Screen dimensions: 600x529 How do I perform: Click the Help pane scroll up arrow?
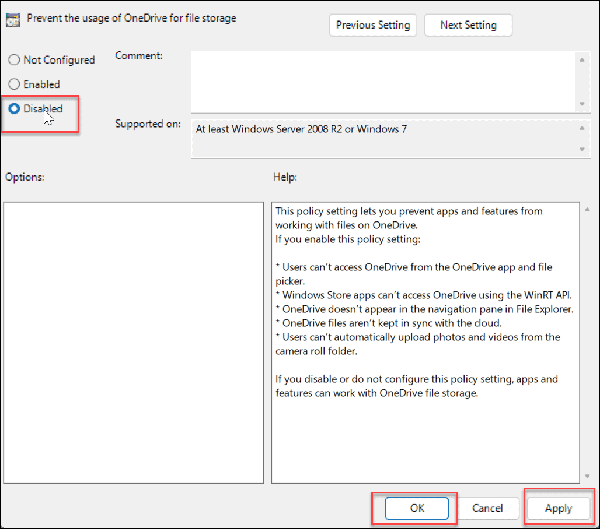(587, 209)
